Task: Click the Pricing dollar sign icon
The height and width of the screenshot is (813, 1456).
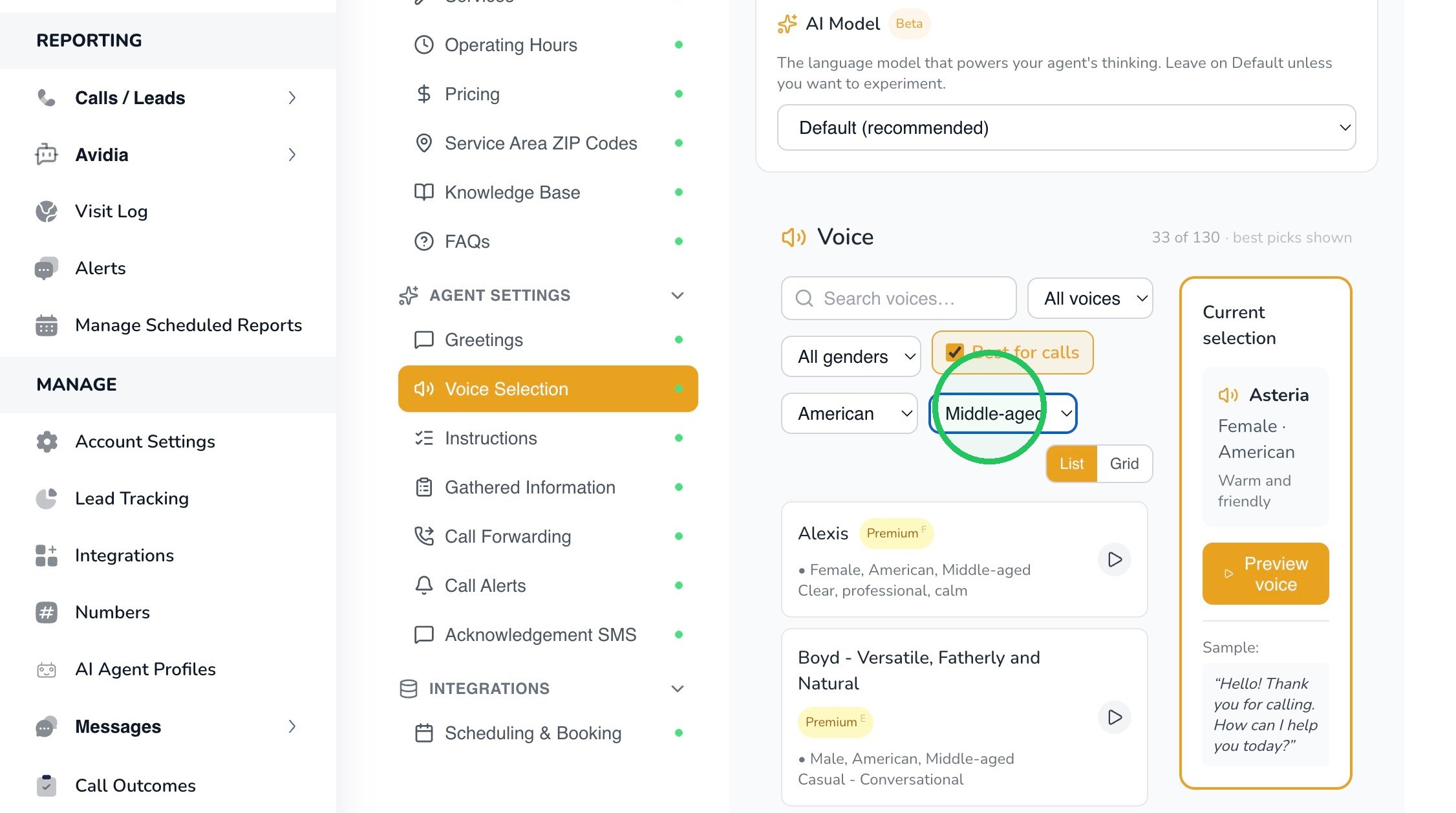Action: tap(424, 94)
